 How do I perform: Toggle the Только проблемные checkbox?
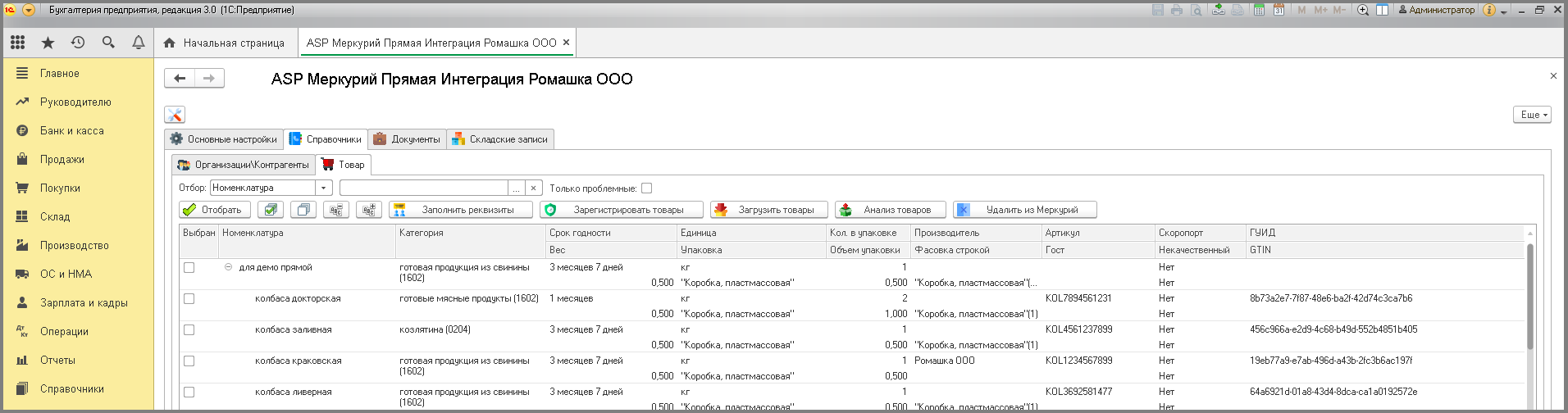pyautogui.click(x=646, y=188)
